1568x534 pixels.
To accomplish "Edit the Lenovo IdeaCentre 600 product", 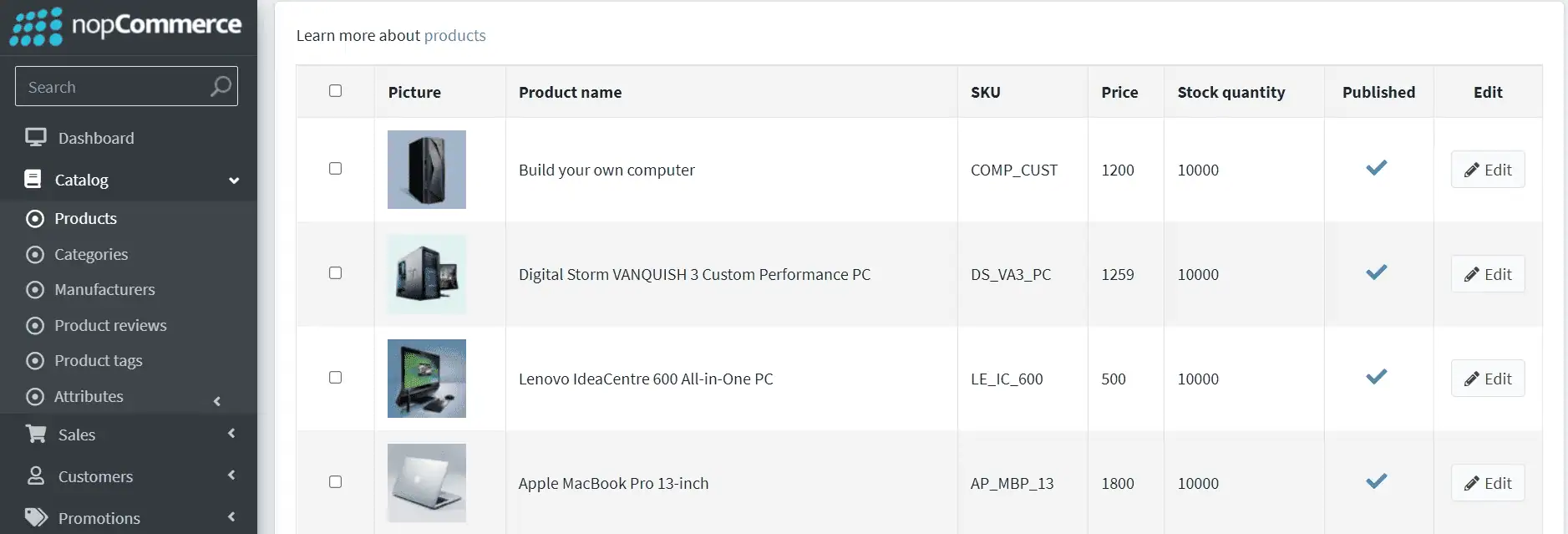I will pos(1487,378).
